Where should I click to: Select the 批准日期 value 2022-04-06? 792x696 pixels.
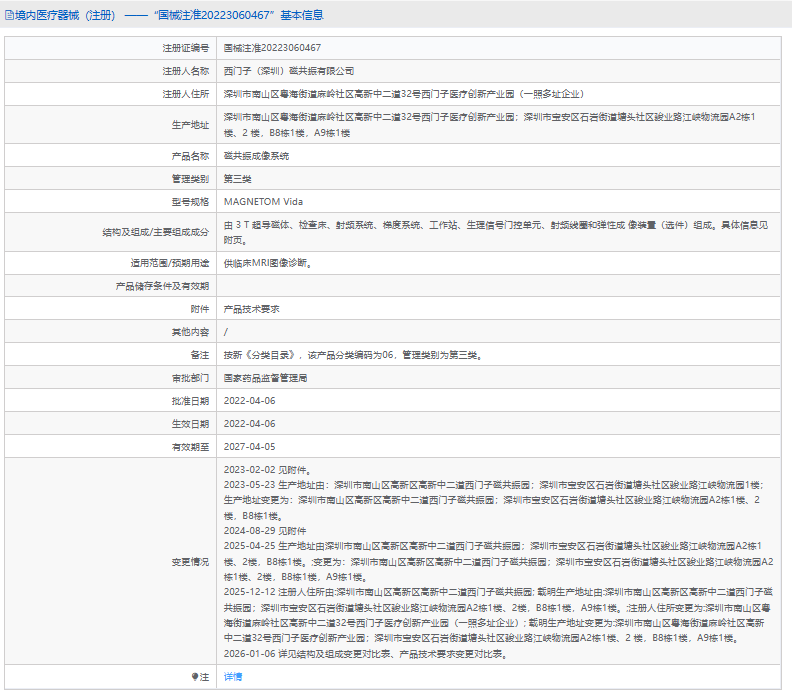(x=250, y=401)
